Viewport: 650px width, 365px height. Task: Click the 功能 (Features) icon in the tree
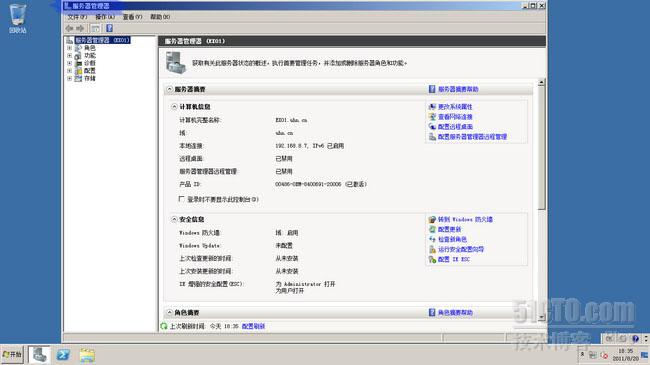78,56
